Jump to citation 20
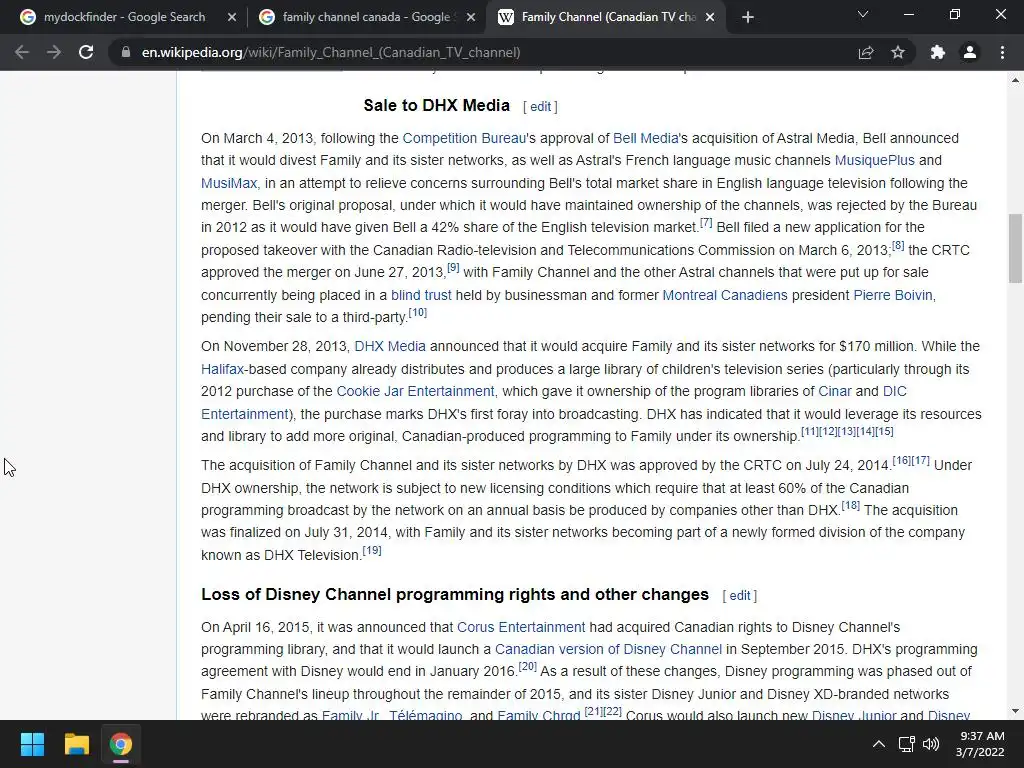1024x768 pixels. point(527,667)
